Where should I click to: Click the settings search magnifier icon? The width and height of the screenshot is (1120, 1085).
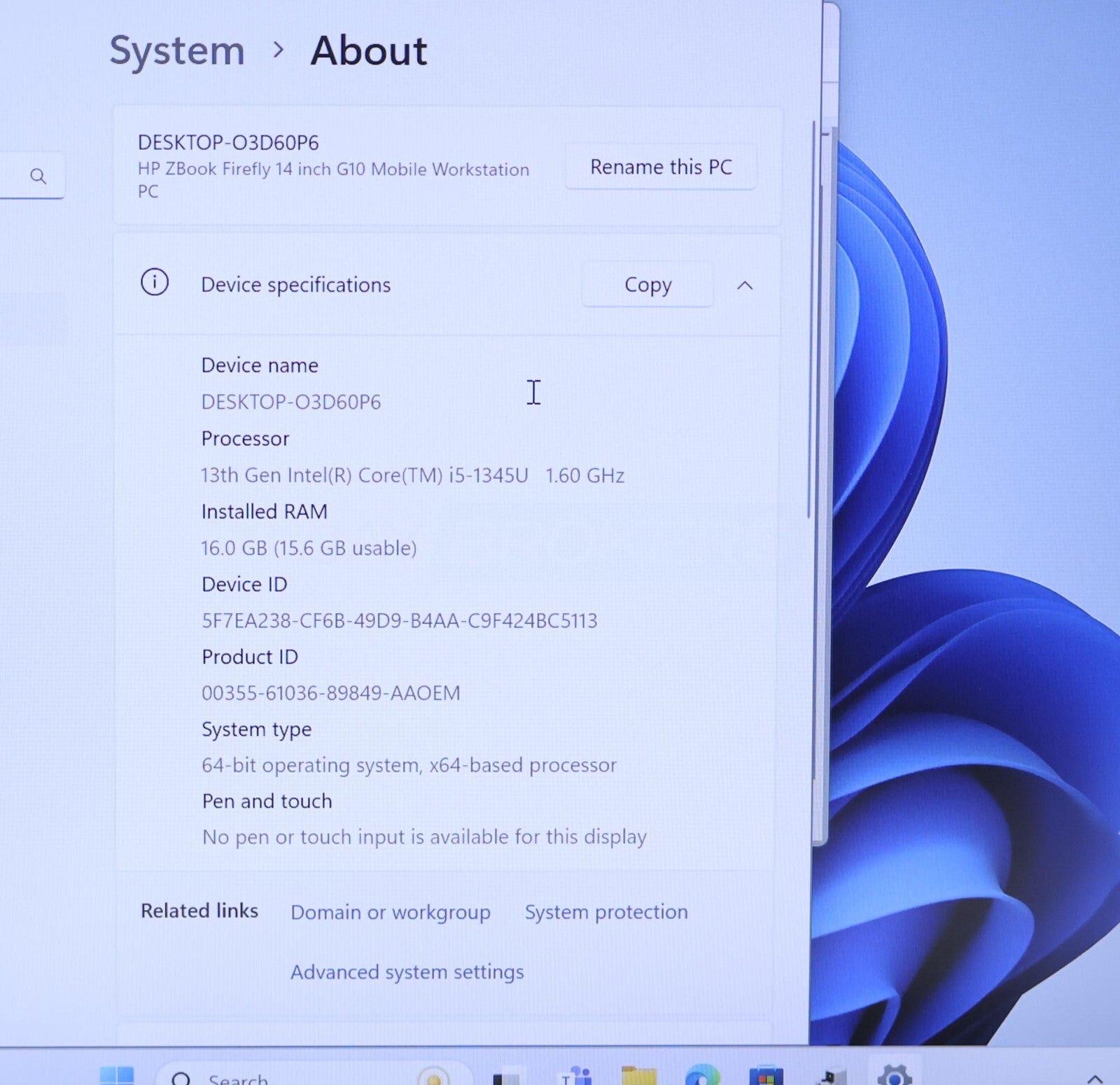tap(38, 176)
